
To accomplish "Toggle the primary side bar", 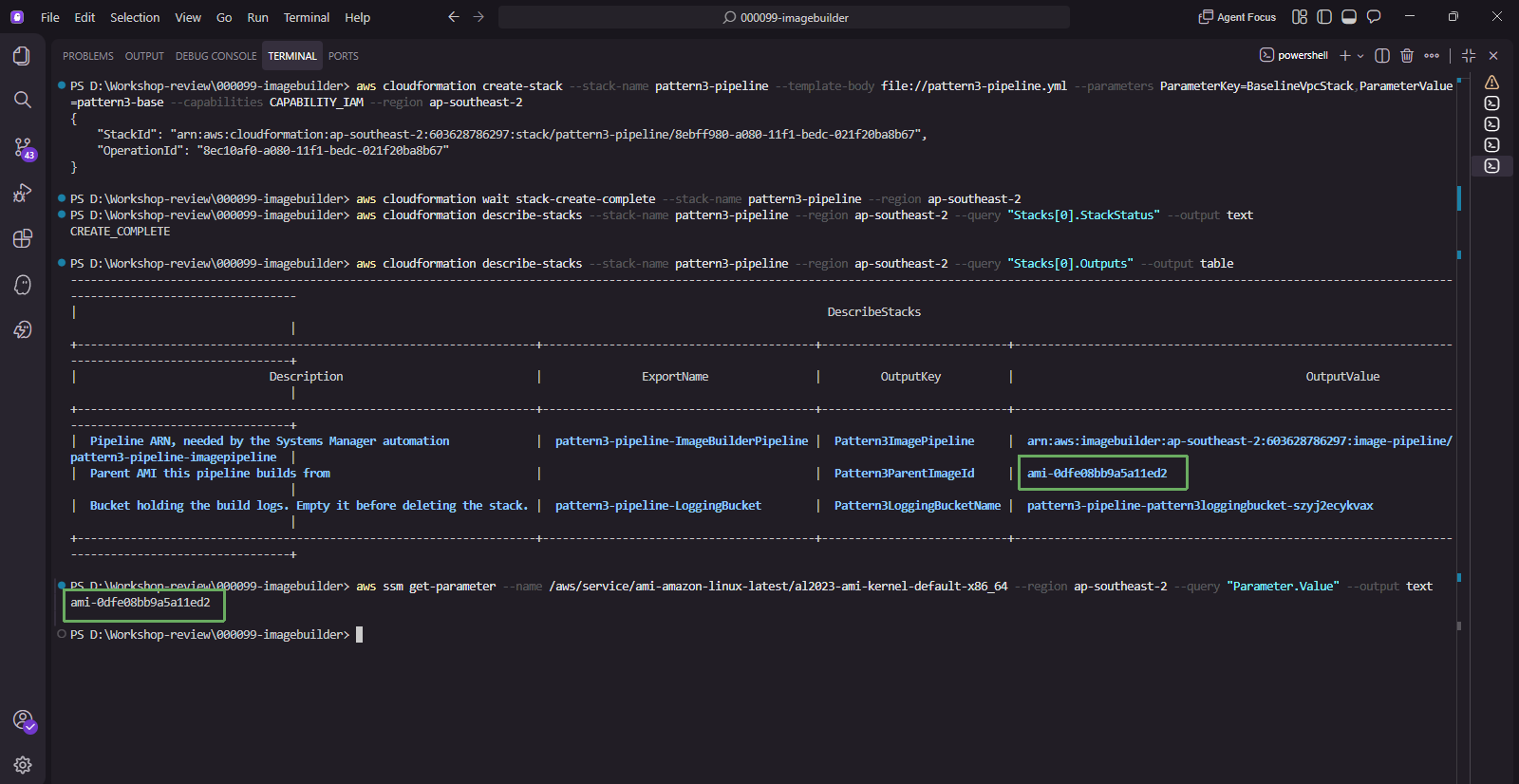I will click(x=1324, y=17).
